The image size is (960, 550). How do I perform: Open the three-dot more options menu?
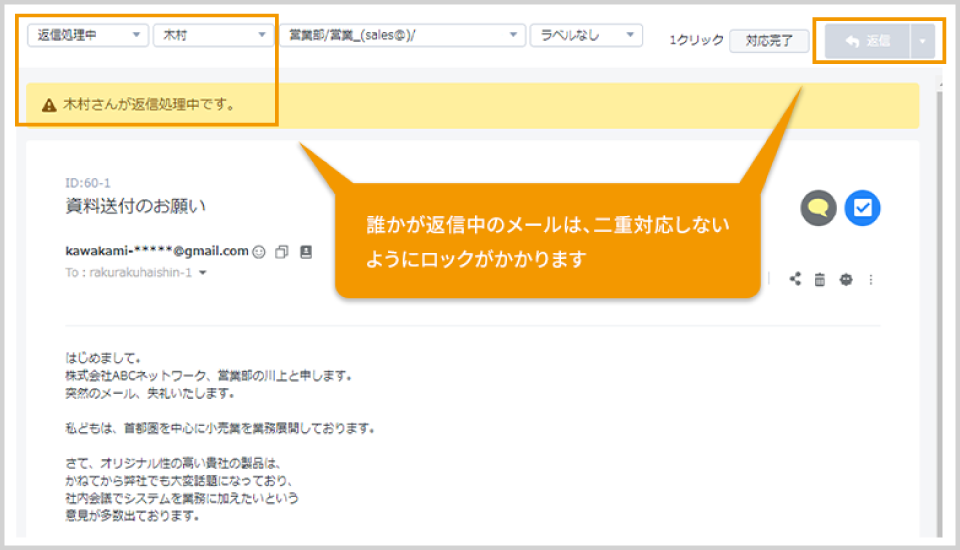pos(871,279)
